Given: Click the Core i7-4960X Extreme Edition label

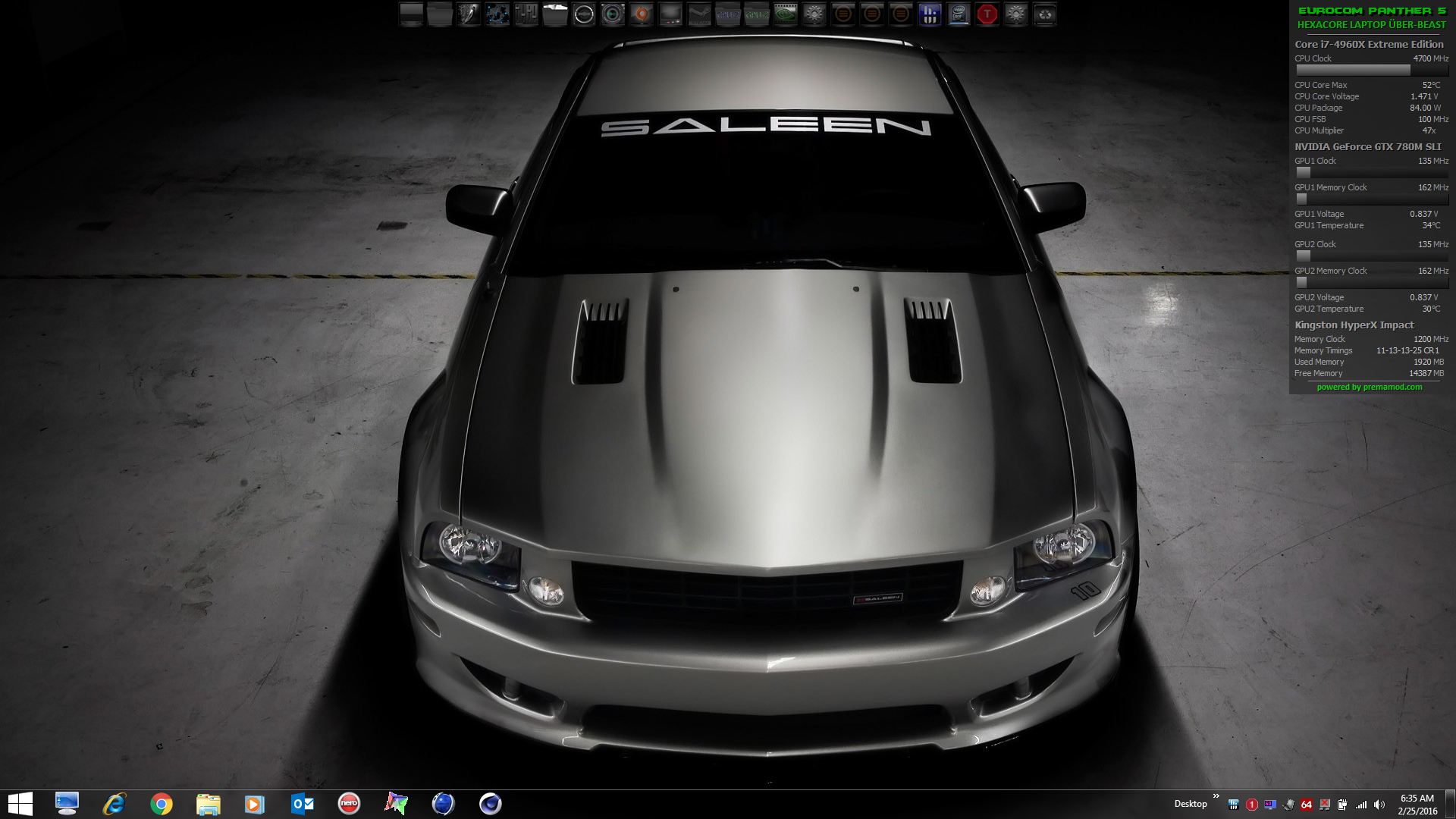Looking at the screenshot, I should pyautogui.click(x=1369, y=44).
